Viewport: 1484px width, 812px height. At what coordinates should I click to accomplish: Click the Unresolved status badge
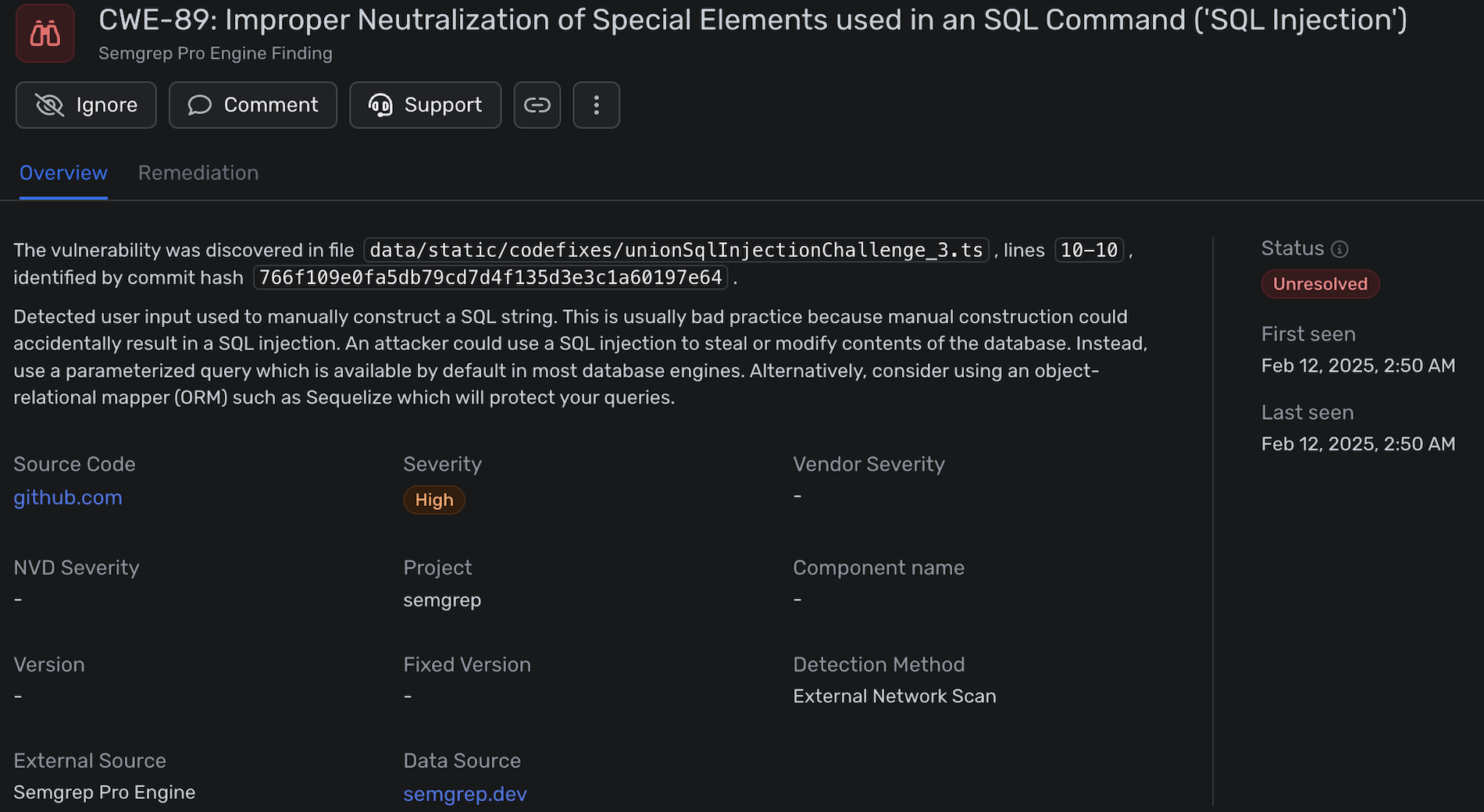tap(1320, 284)
